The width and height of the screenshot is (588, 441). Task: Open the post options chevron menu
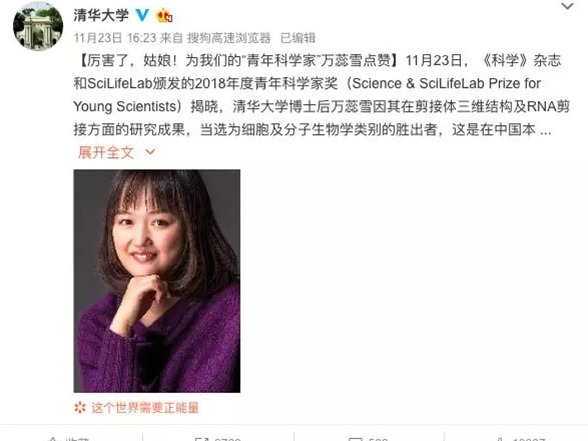click(567, 6)
